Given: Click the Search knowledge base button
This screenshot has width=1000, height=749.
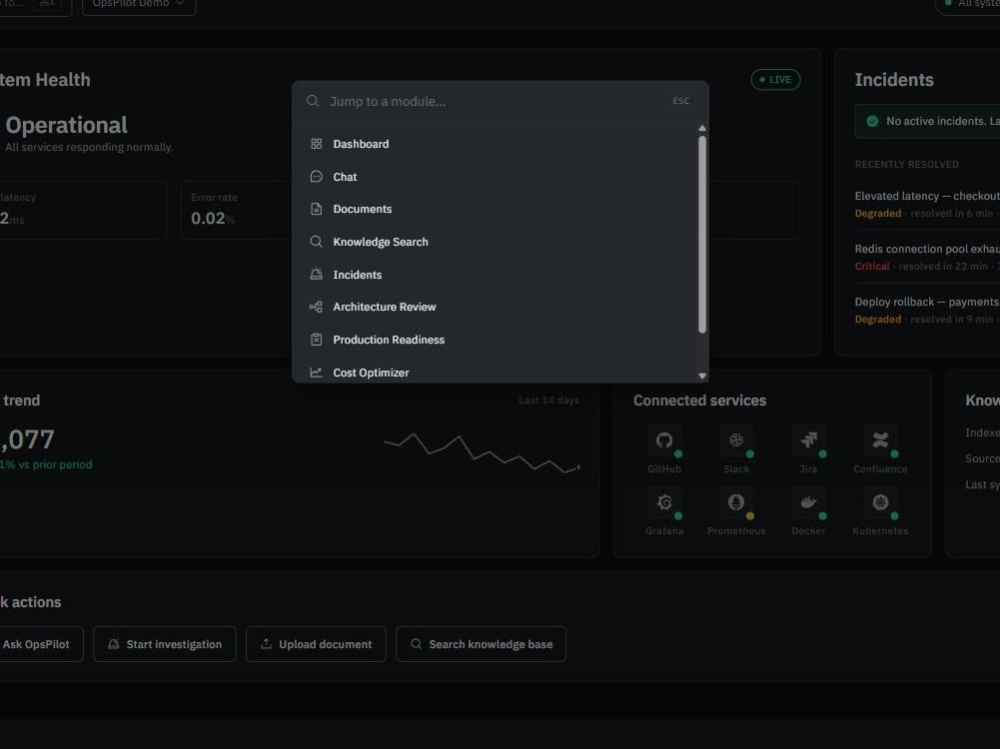Looking at the screenshot, I should 481,644.
